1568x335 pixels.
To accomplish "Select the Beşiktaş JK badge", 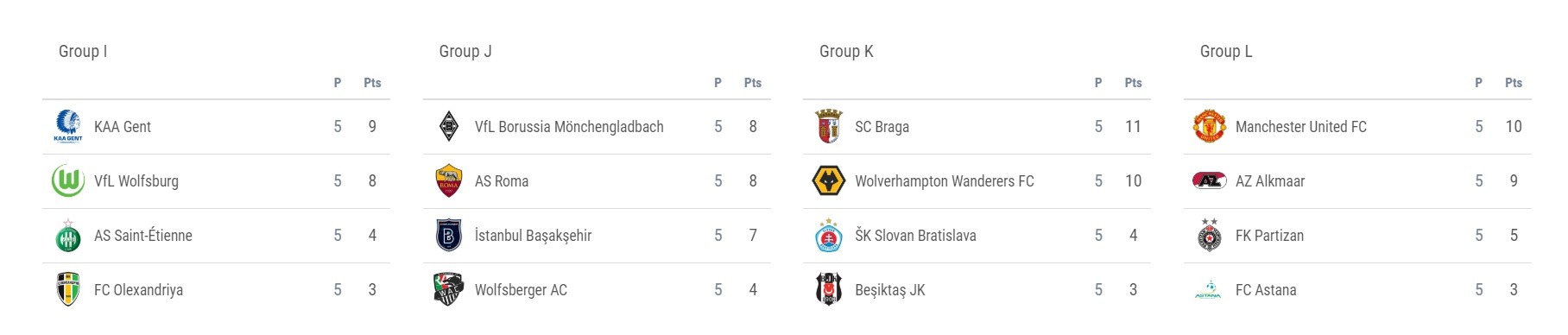I will tap(829, 289).
